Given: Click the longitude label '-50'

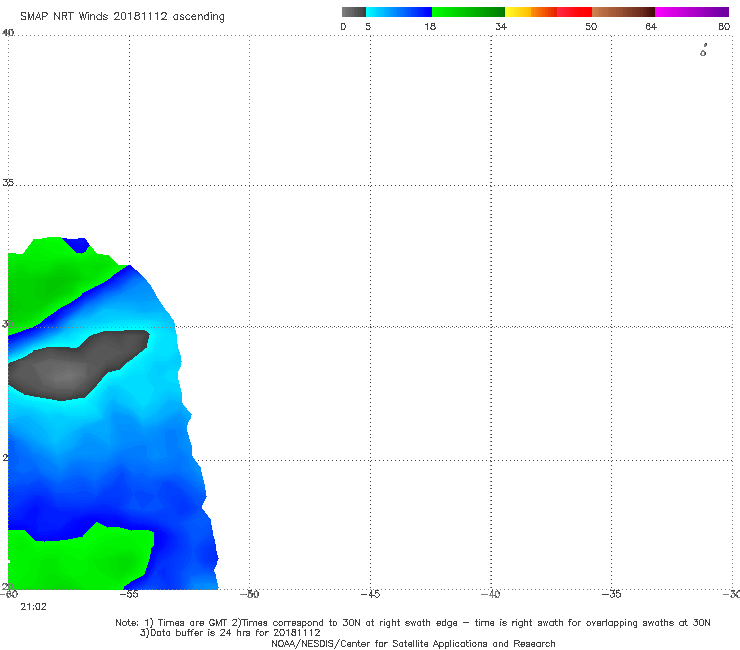Looking at the screenshot, I should coord(249,594).
